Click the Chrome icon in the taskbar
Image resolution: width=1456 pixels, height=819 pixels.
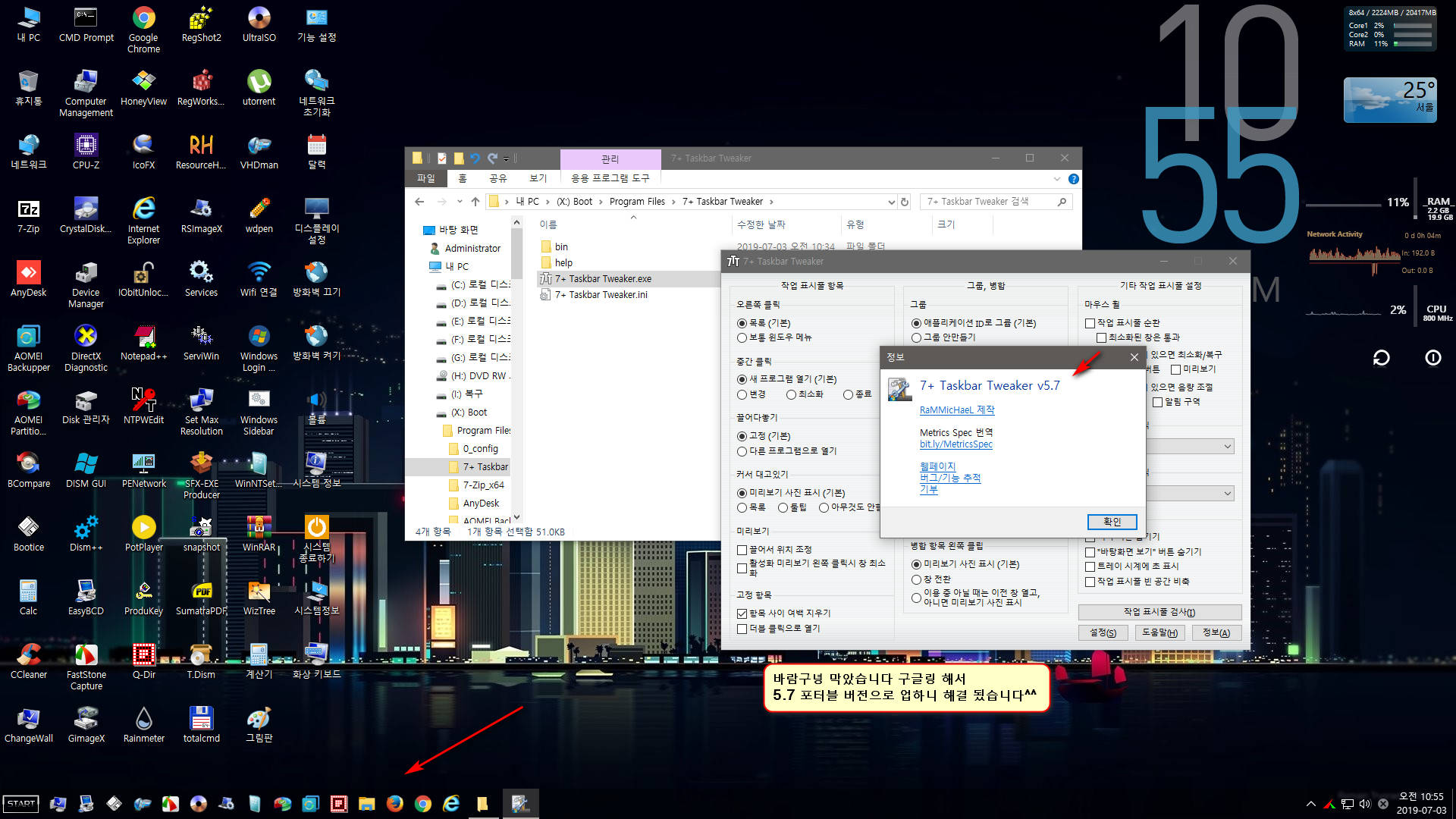423,803
